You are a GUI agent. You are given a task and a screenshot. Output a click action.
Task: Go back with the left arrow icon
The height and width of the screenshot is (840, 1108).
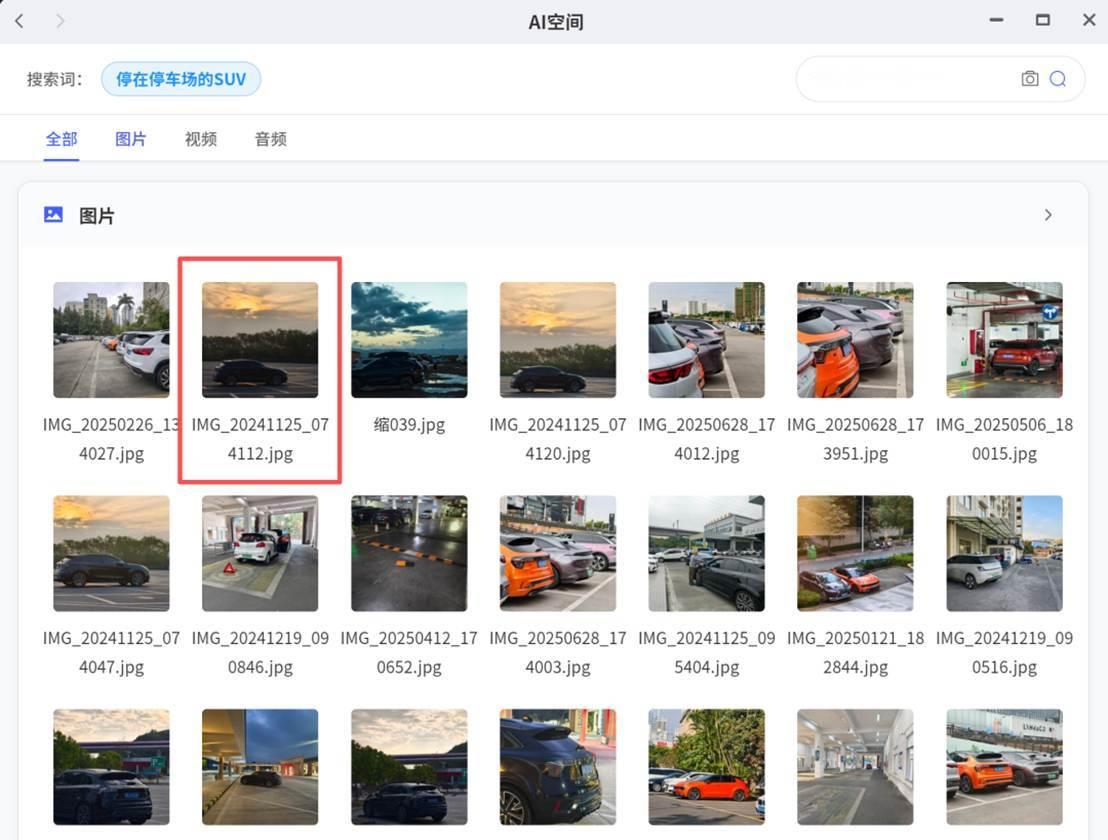20,21
